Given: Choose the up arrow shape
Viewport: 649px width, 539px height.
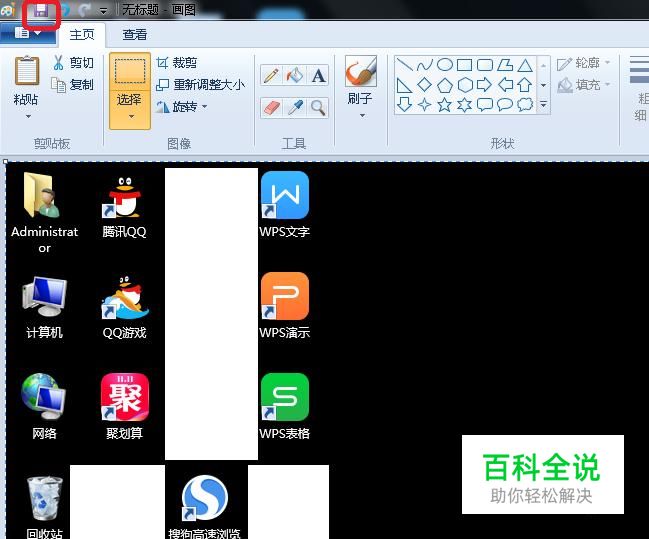Looking at the screenshot, I should point(525,85).
